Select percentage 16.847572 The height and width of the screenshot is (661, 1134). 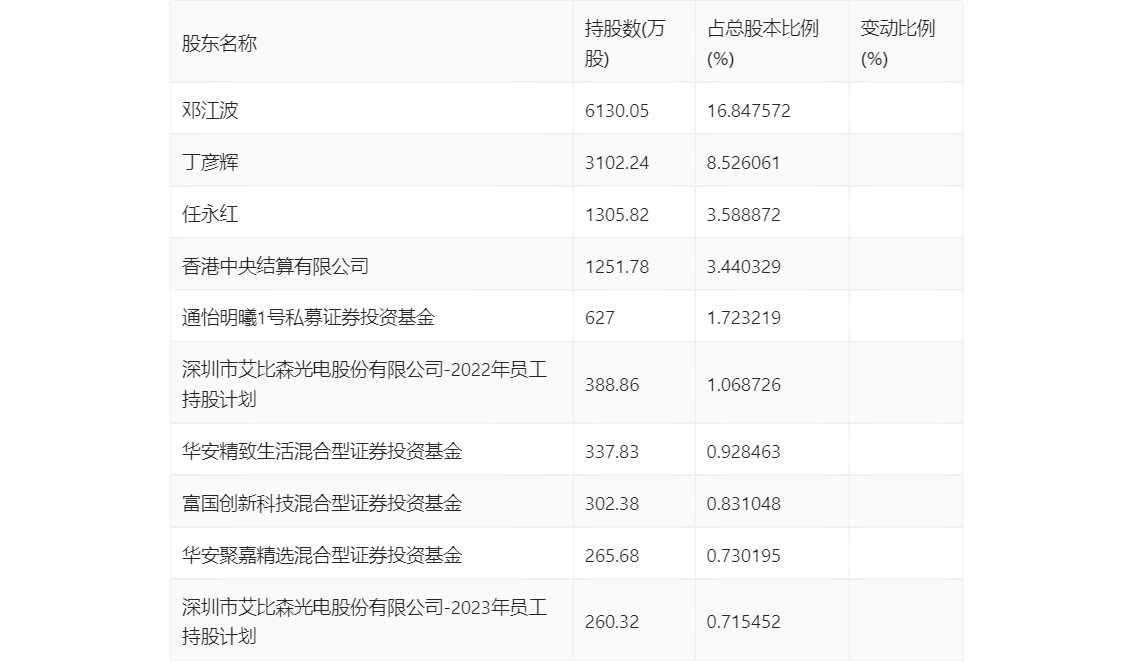(749, 111)
